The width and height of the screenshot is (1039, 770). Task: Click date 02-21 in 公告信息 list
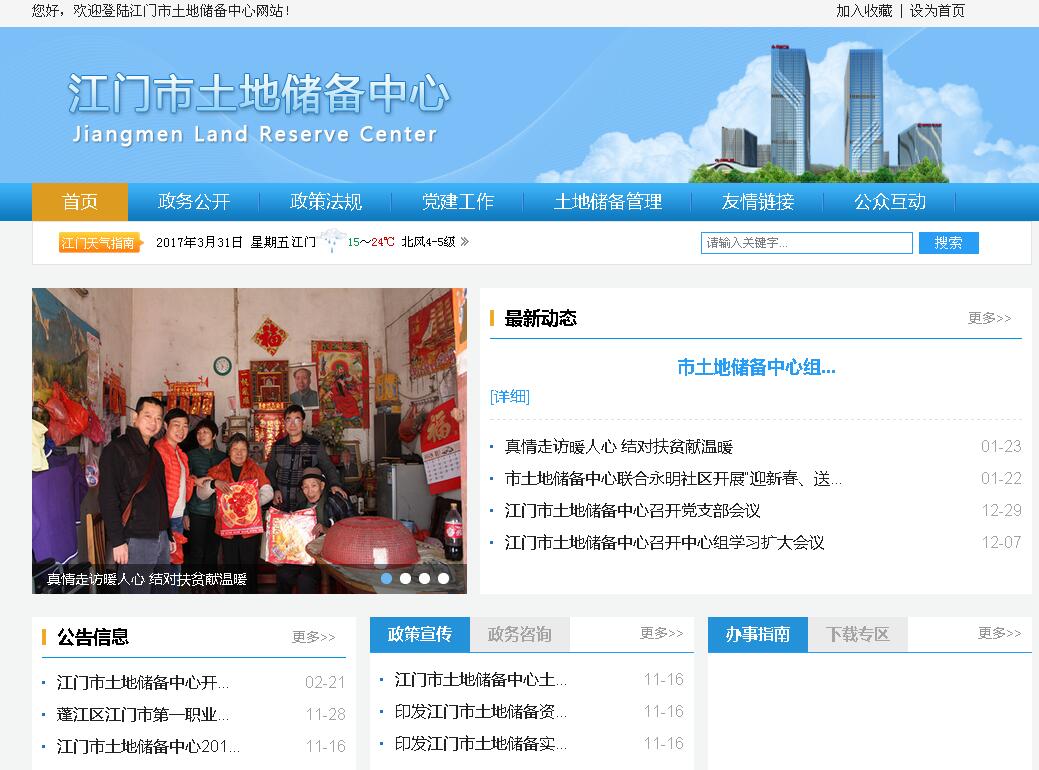click(x=325, y=683)
